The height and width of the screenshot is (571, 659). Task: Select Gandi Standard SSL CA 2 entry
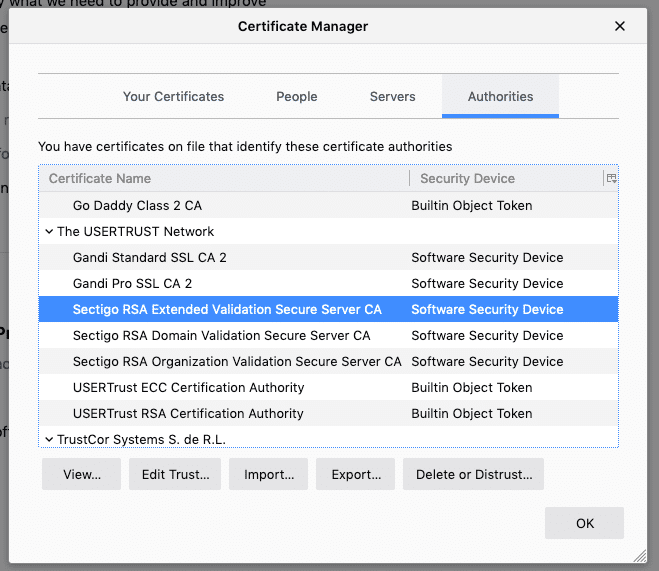150,258
